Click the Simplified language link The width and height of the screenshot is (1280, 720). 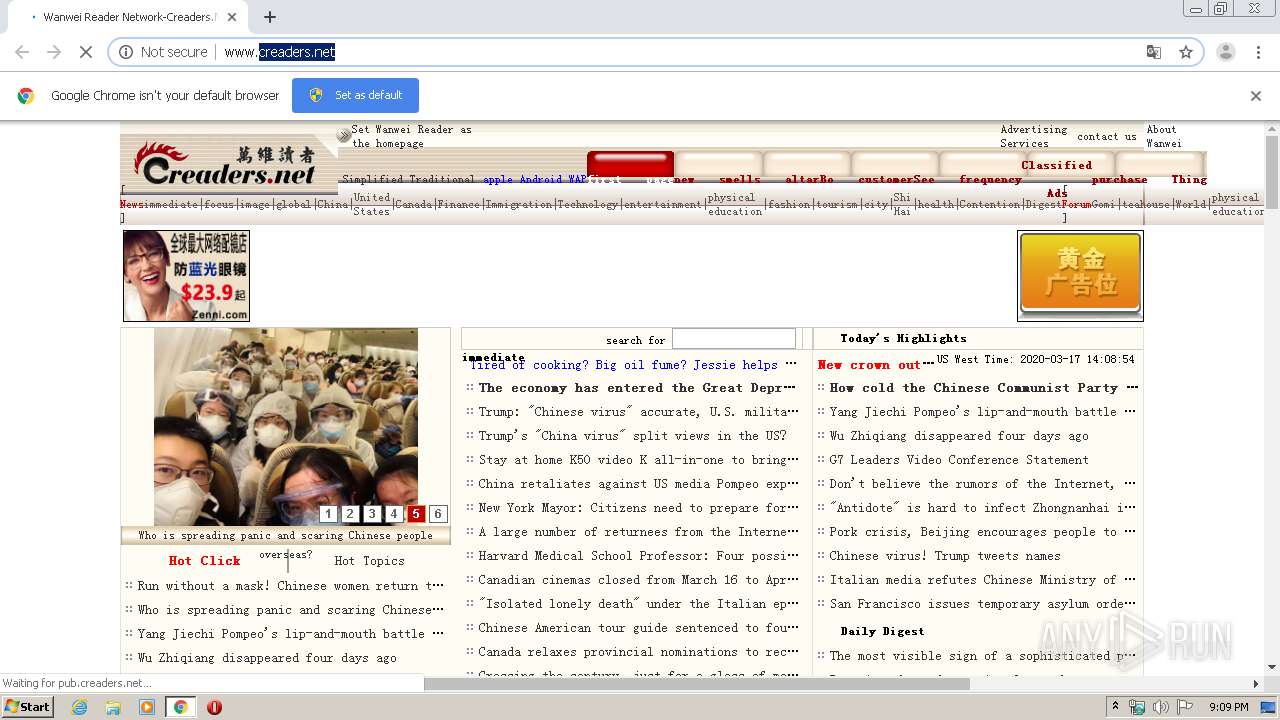point(375,179)
